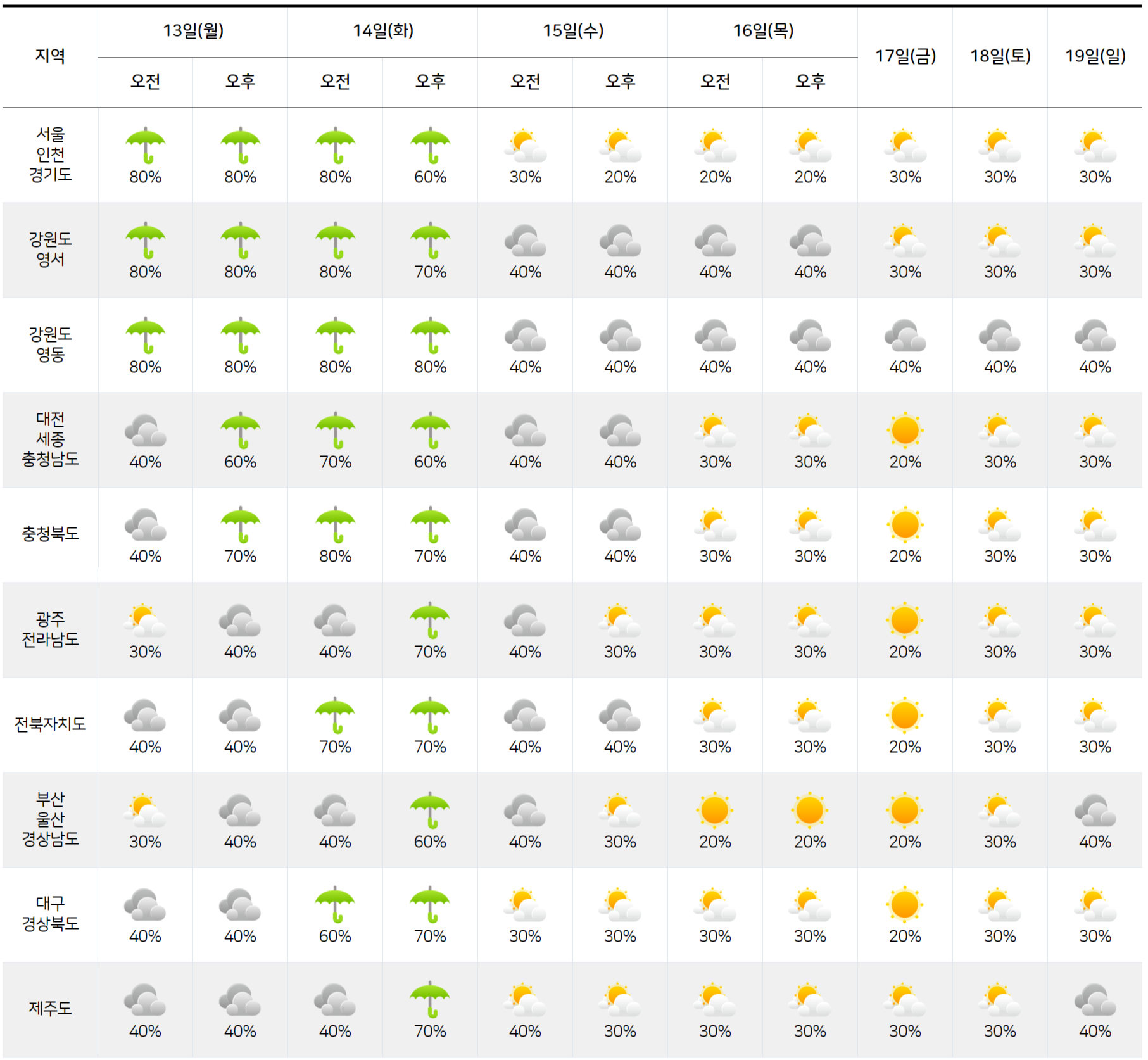Click the umbrella icon for 충청북도 13일 오후

click(x=240, y=525)
